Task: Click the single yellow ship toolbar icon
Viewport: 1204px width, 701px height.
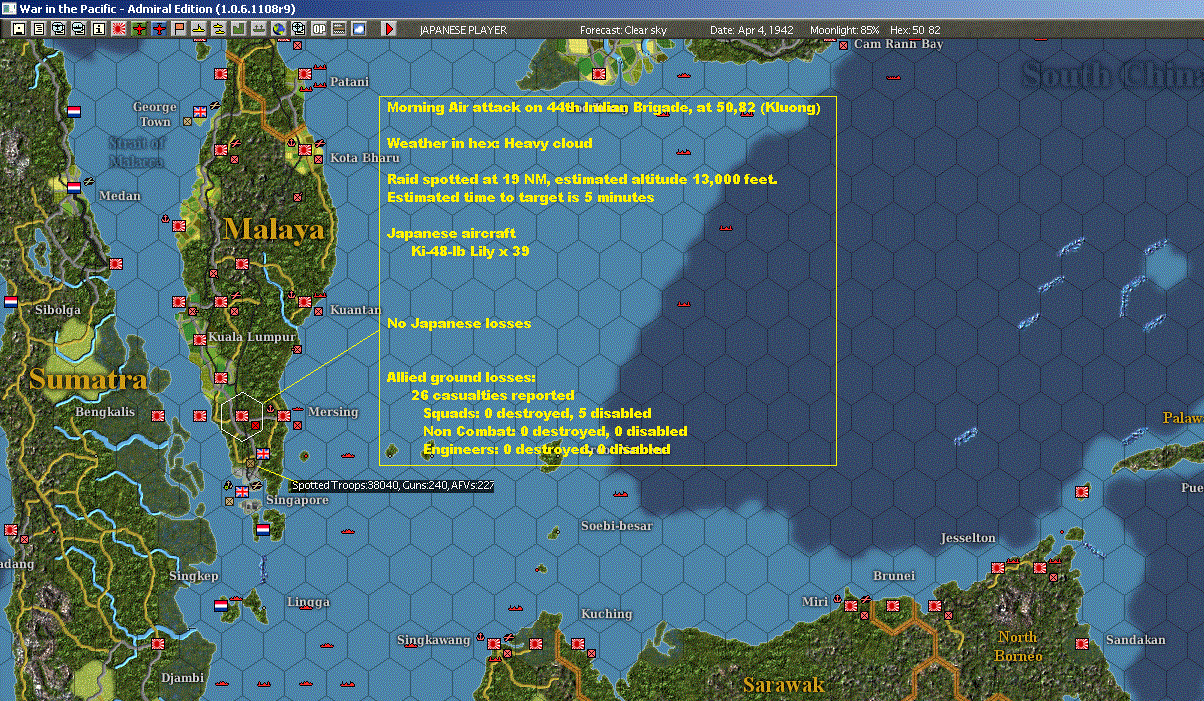Action: pyautogui.click(x=199, y=29)
